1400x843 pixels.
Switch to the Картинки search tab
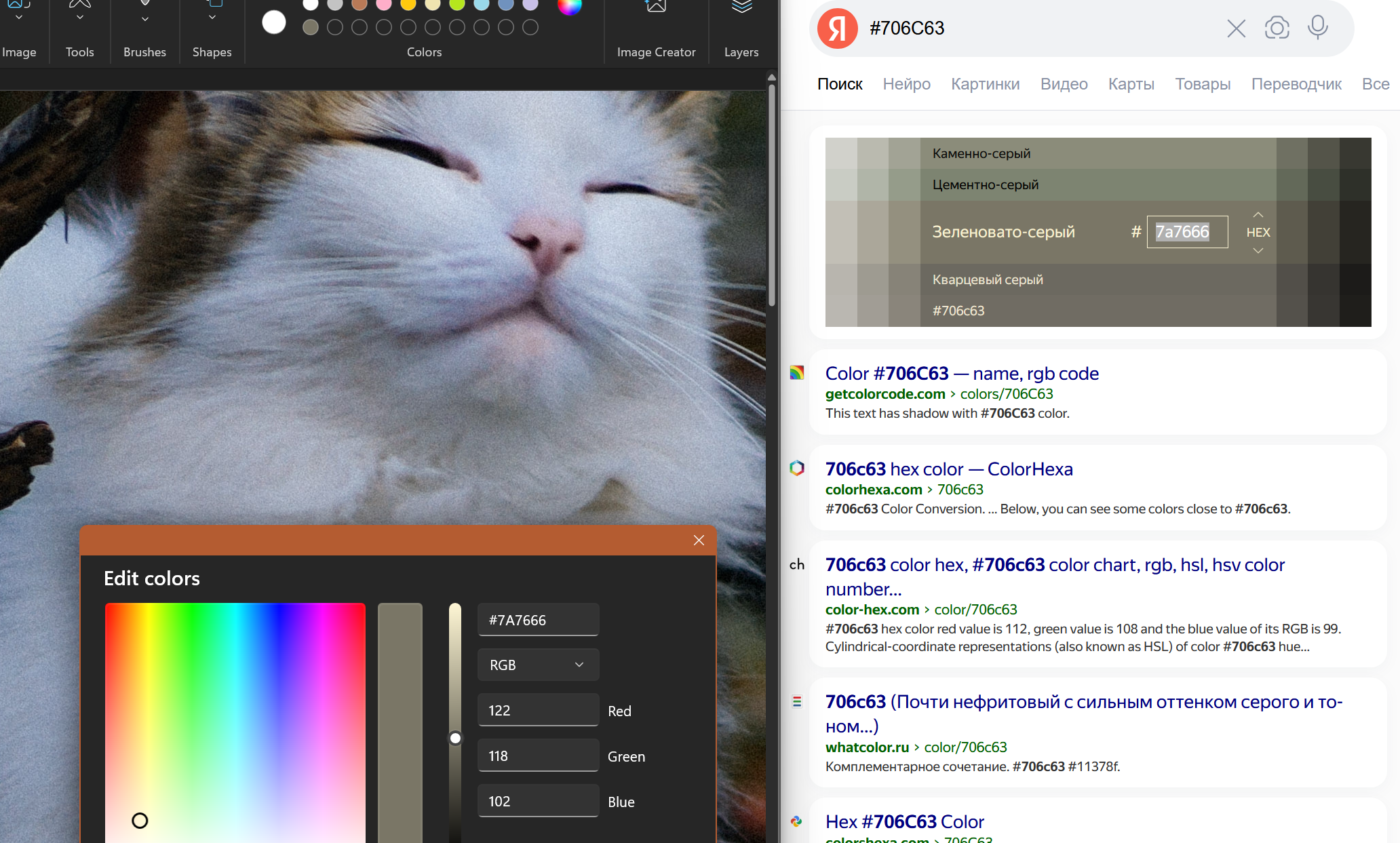tap(985, 84)
